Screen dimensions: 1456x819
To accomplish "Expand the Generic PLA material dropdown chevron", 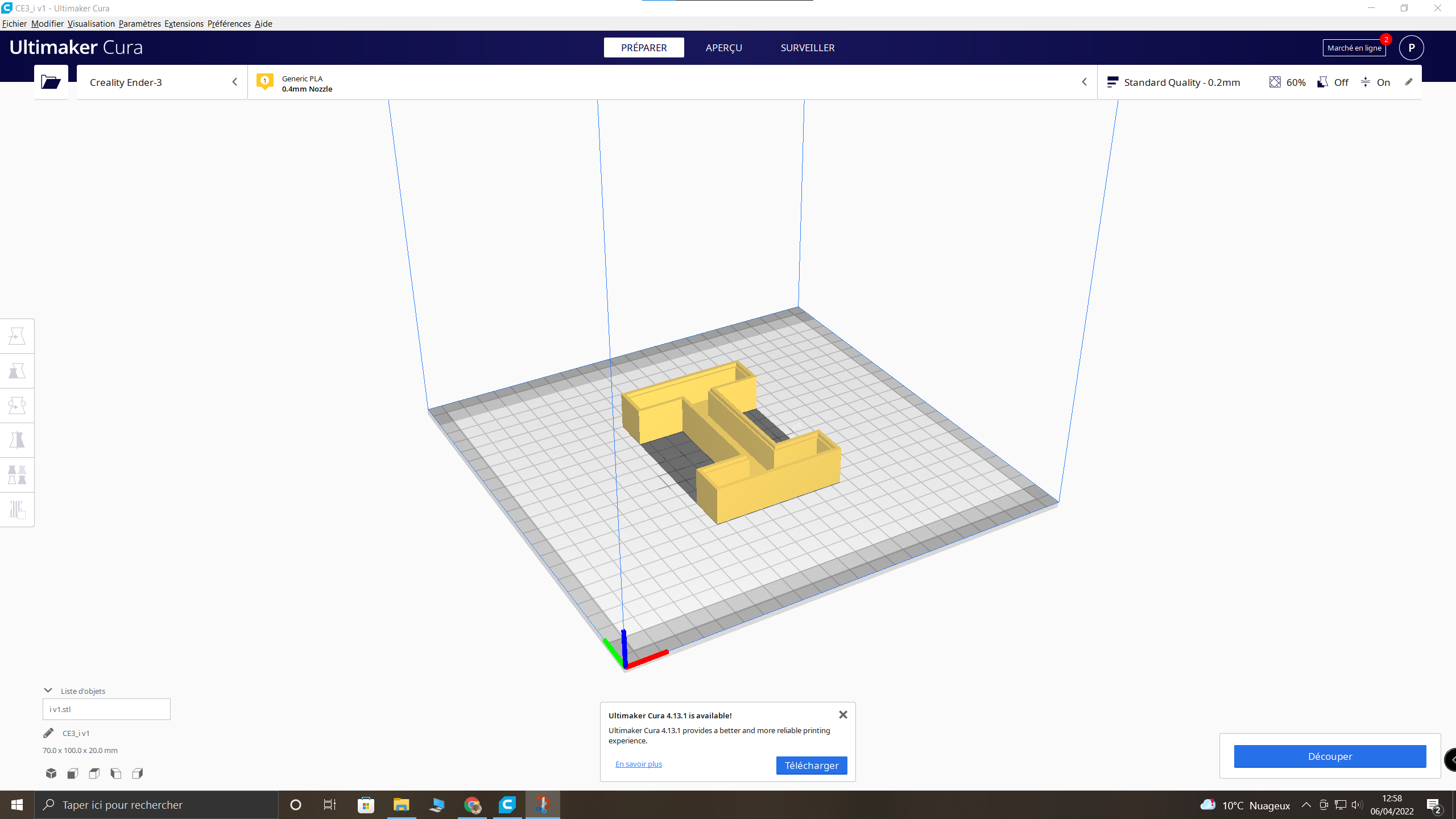I will 1084,82.
